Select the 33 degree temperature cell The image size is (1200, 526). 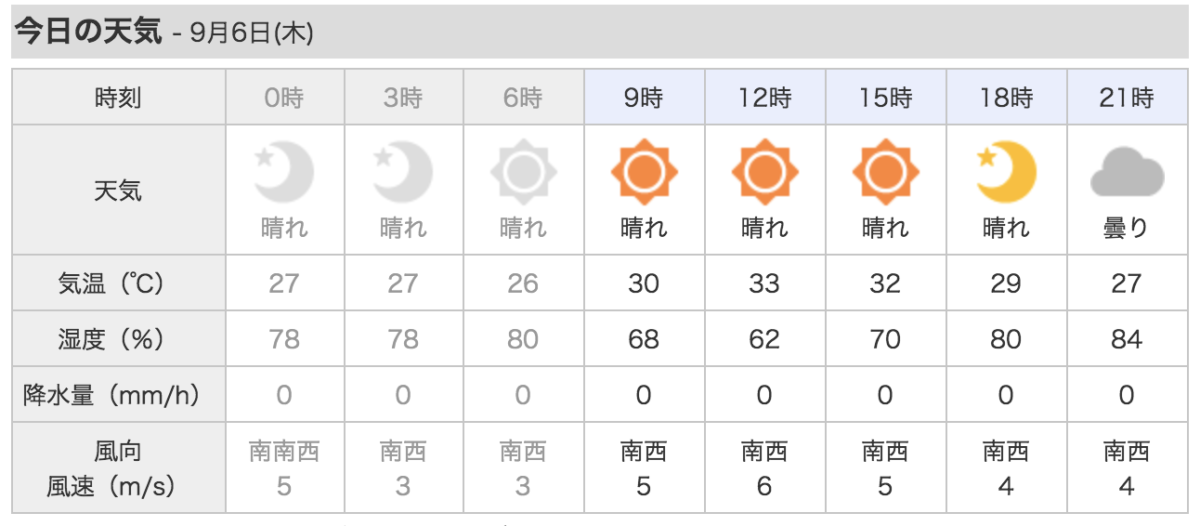point(765,283)
